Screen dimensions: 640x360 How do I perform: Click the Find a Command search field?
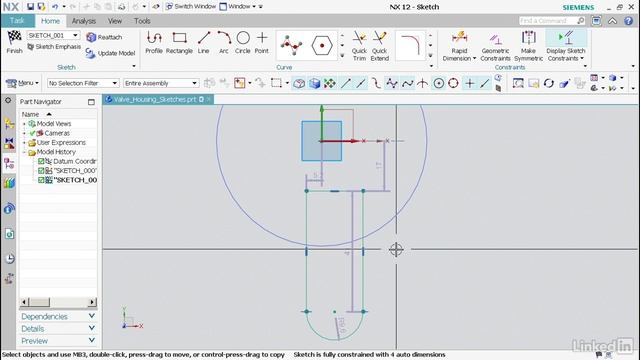(x=551, y=20)
